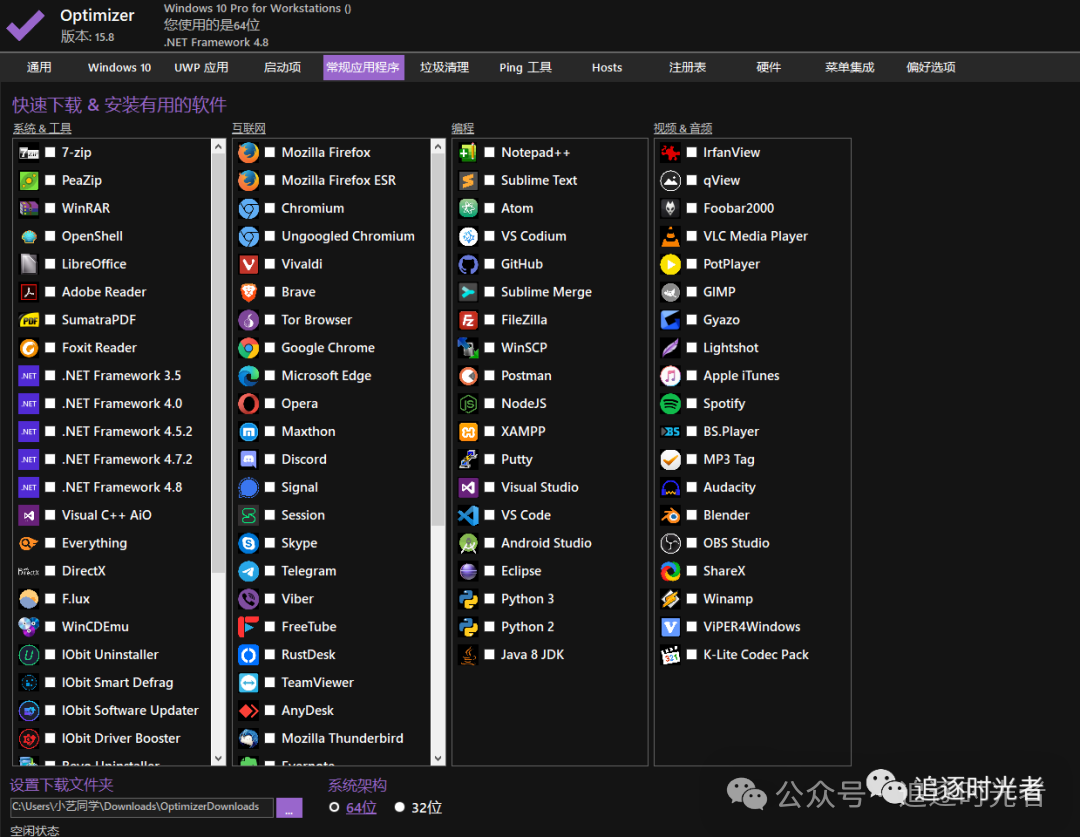The width and height of the screenshot is (1080, 837).
Task: Click the GitHub icon
Action: [x=468, y=264]
